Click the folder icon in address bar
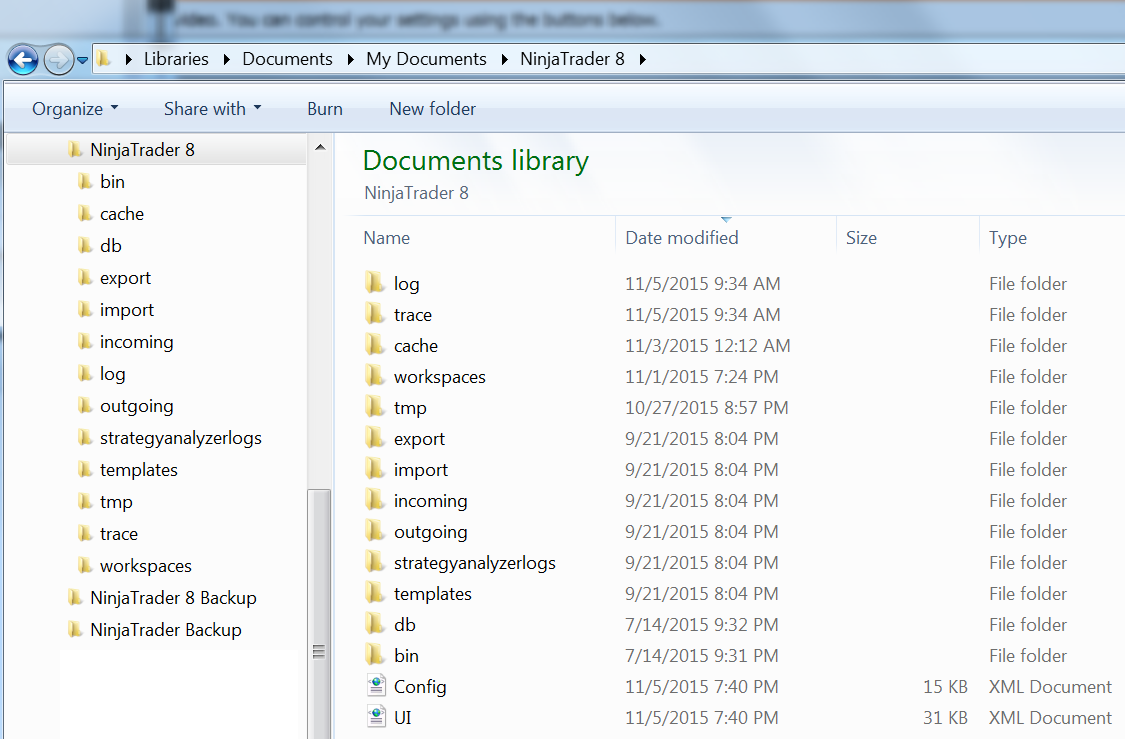This screenshot has width=1127, height=739. click(x=104, y=59)
